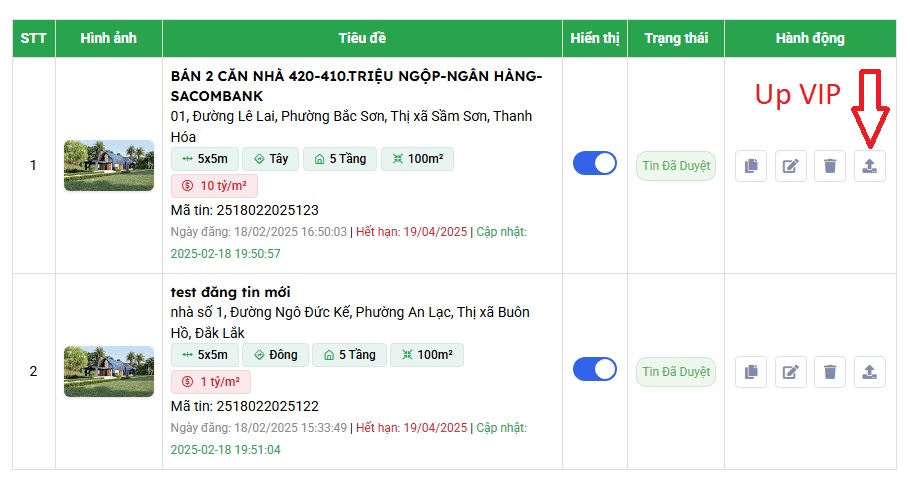Open edit for 'test đăng tin mới' listing

point(791,372)
